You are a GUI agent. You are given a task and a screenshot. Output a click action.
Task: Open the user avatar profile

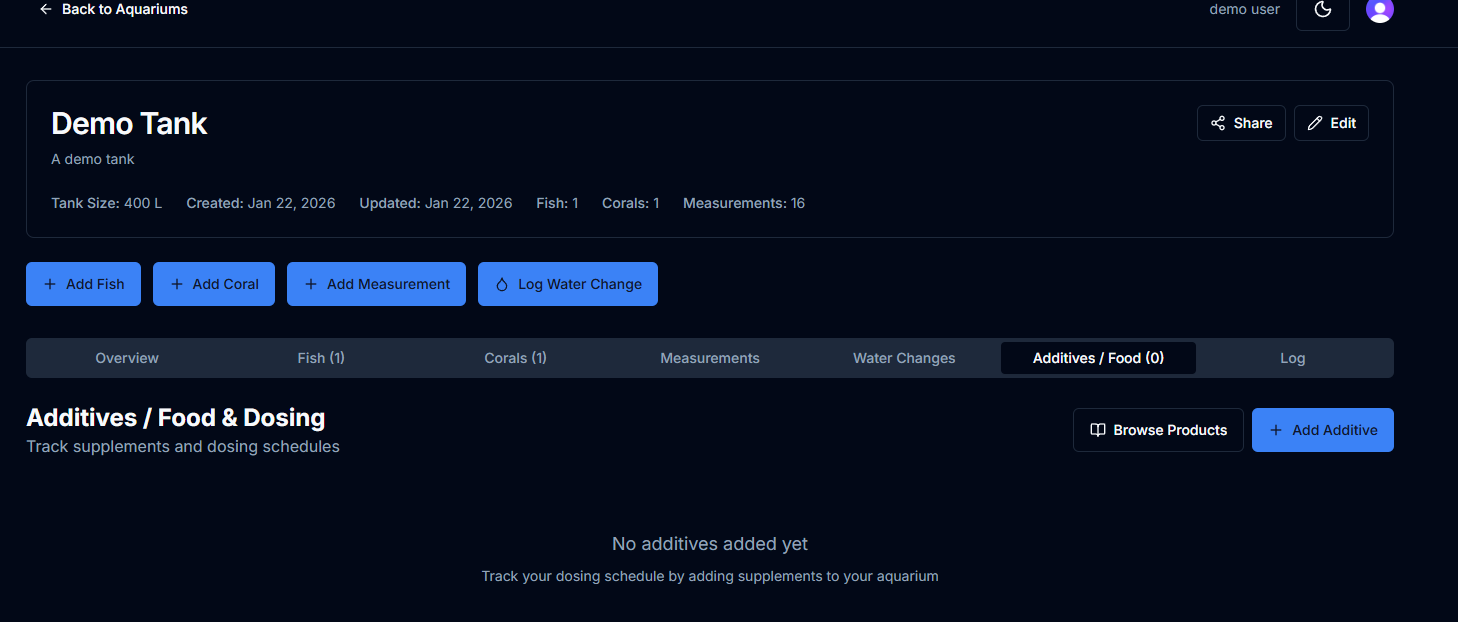coord(1379,10)
